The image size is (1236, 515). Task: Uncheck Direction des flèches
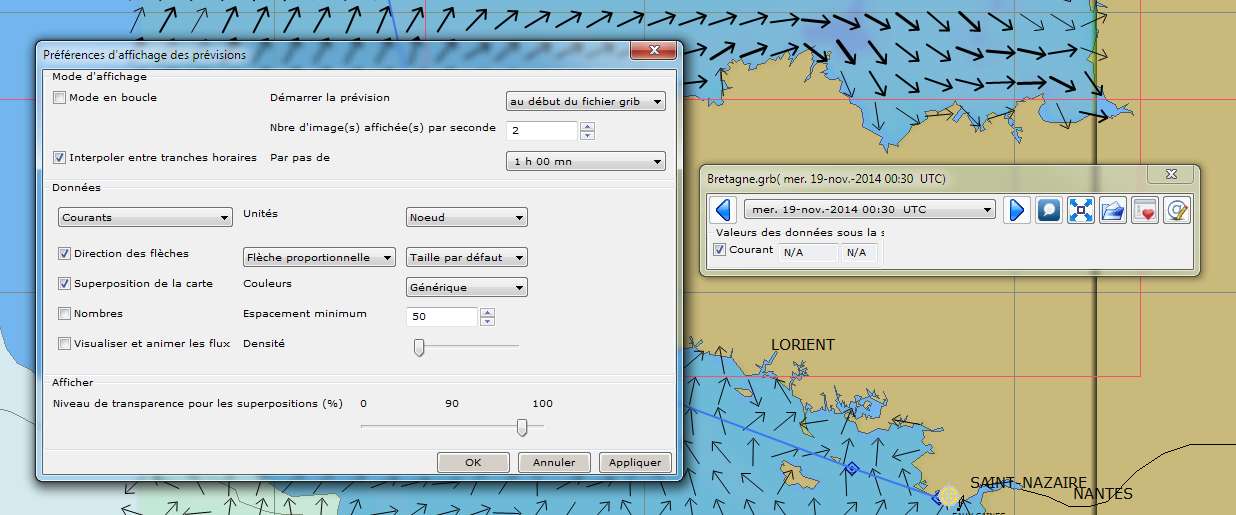pyautogui.click(x=65, y=254)
